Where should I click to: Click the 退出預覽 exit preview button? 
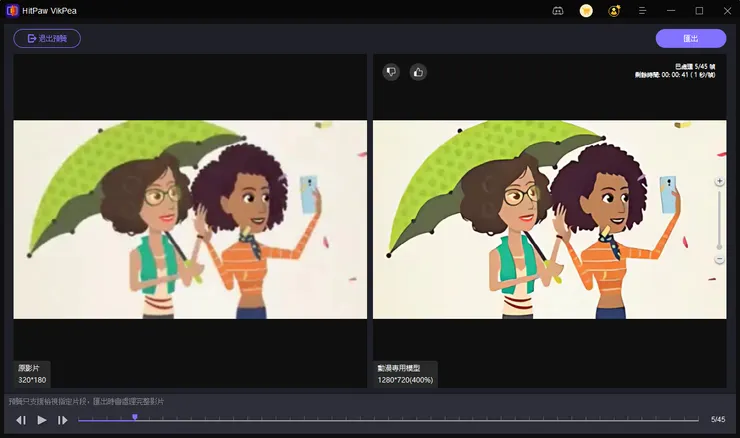click(x=47, y=38)
